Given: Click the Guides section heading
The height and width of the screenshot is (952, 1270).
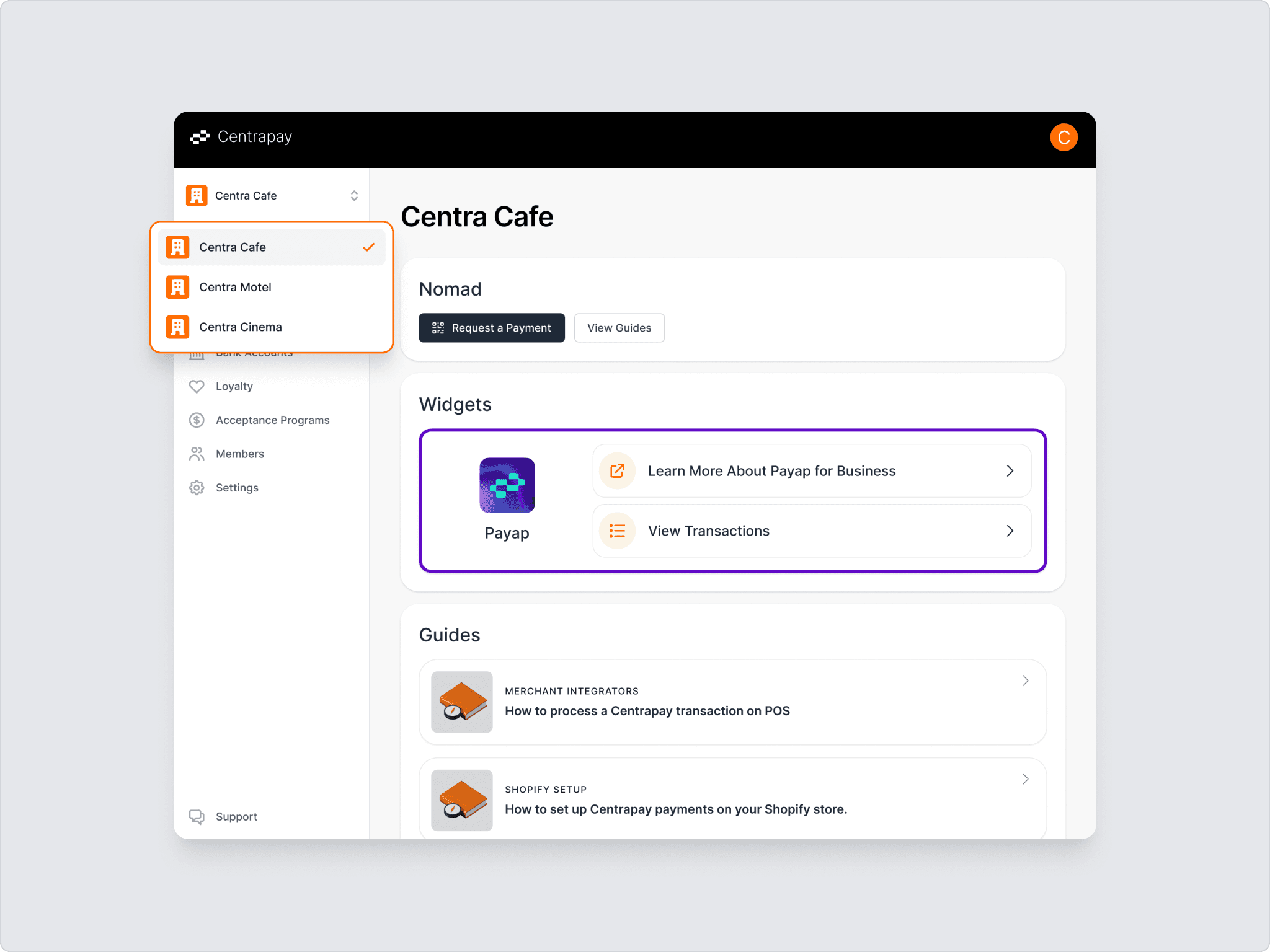Looking at the screenshot, I should 450,635.
